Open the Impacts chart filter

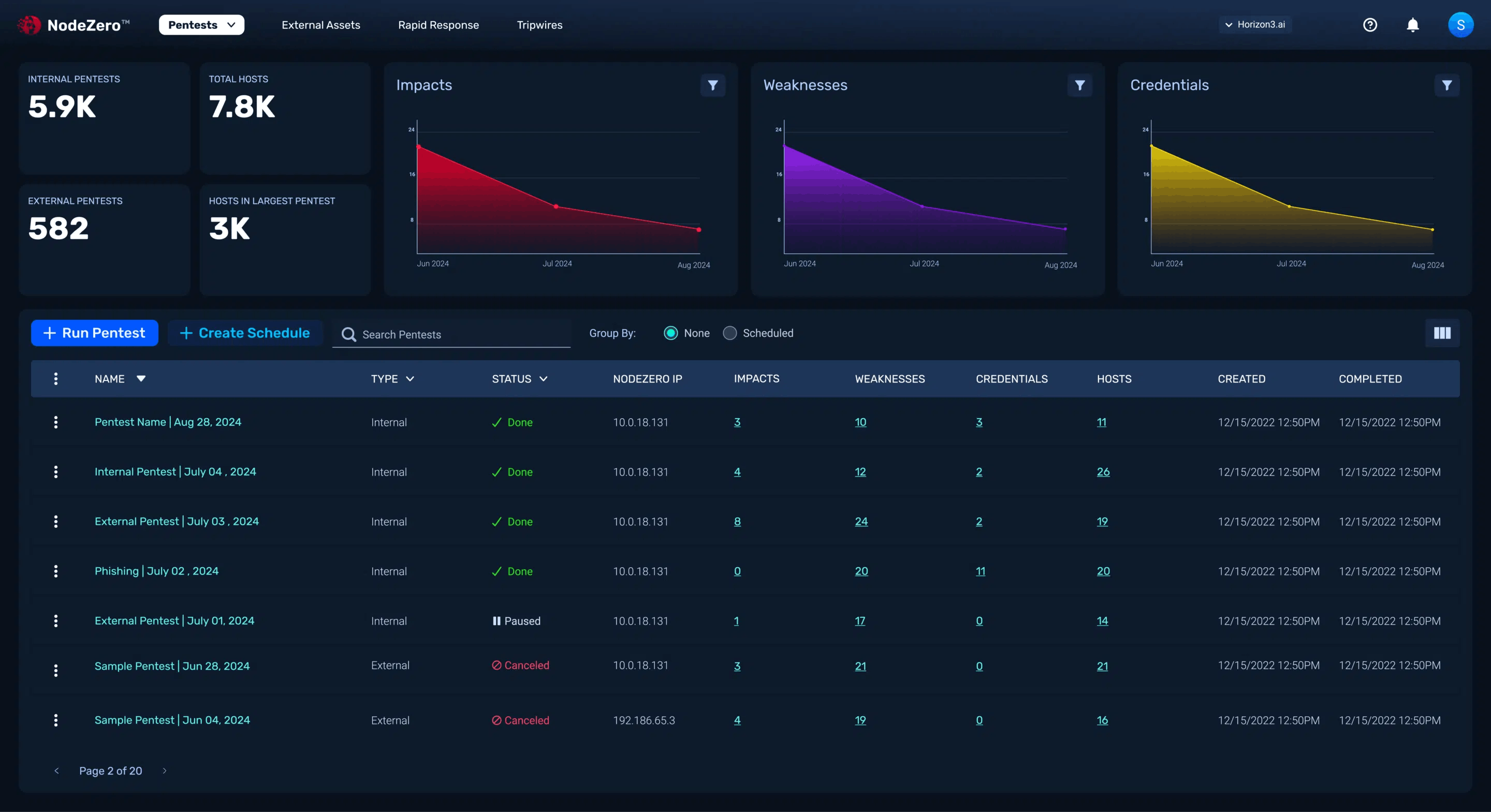click(x=713, y=85)
